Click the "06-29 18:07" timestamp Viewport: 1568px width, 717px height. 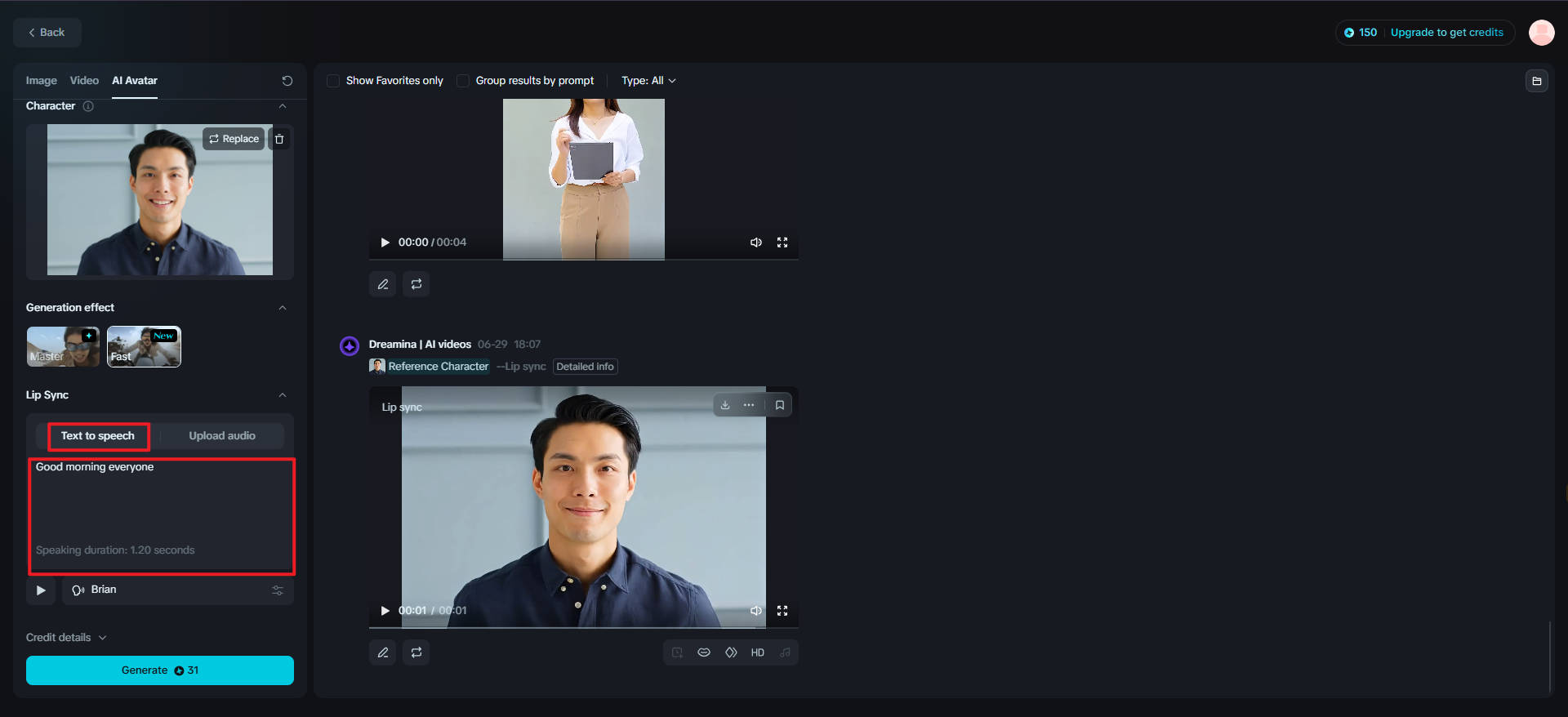pyautogui.click(x=509, y=345)
